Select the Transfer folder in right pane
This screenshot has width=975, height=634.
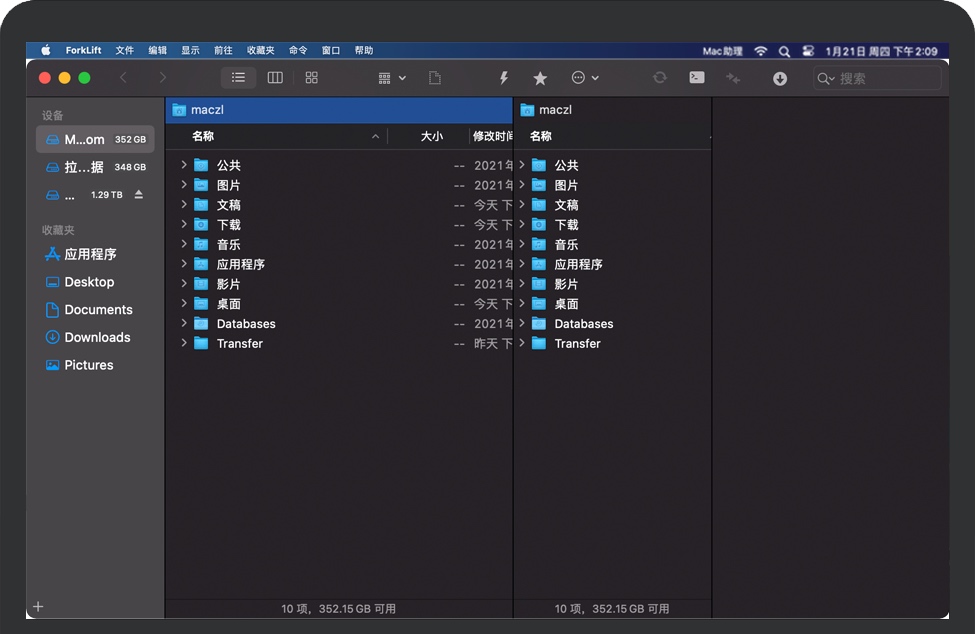(x=578, y=343)
